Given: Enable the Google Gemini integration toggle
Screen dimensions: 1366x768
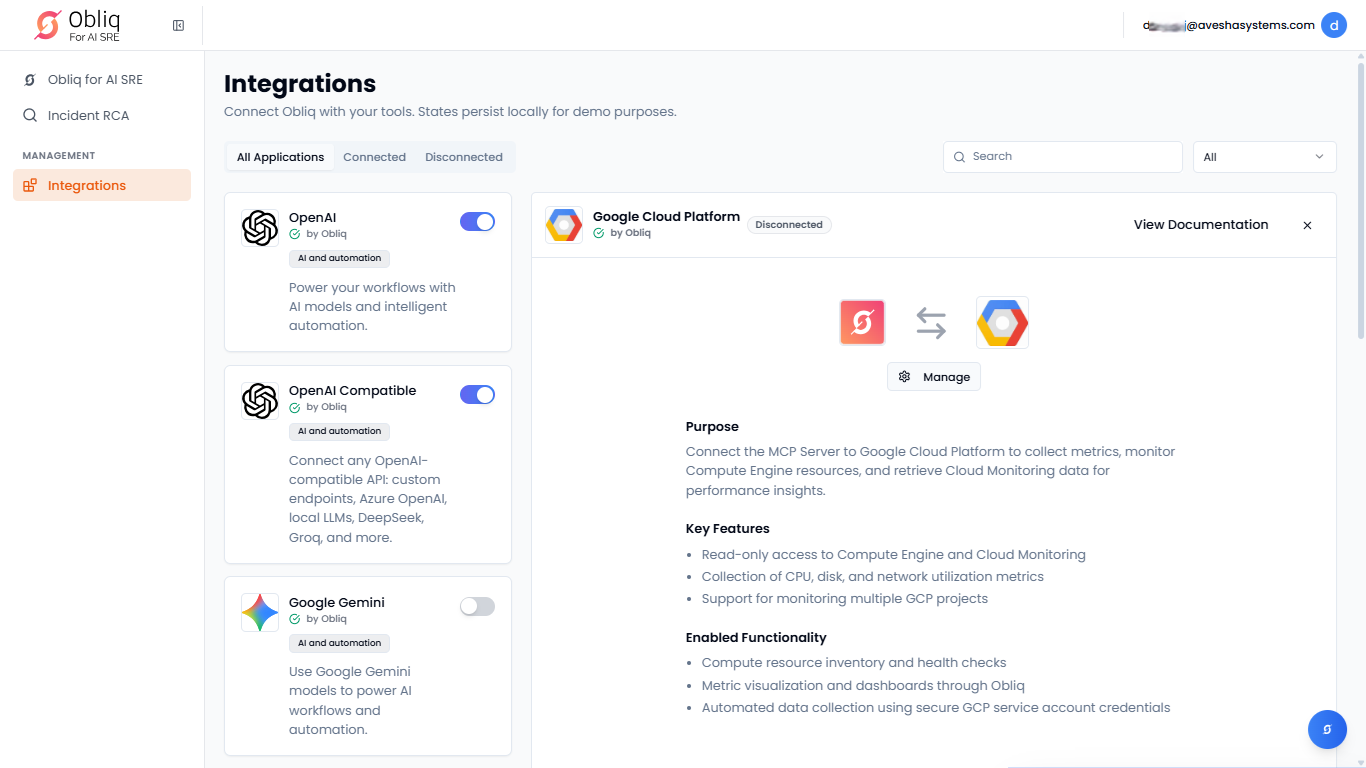Looking at the screenshot, I should pos(477,606).
